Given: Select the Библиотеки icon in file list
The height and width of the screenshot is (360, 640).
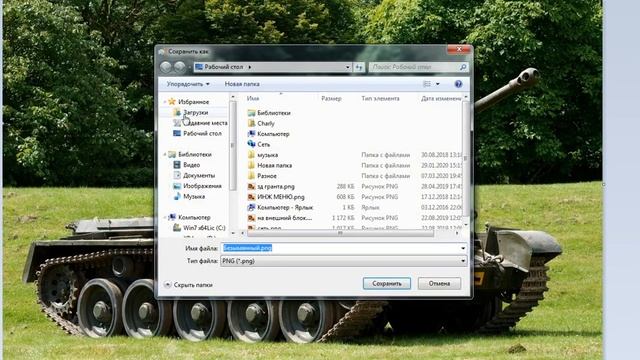Looking at the screenshot, I should point(251,113).
